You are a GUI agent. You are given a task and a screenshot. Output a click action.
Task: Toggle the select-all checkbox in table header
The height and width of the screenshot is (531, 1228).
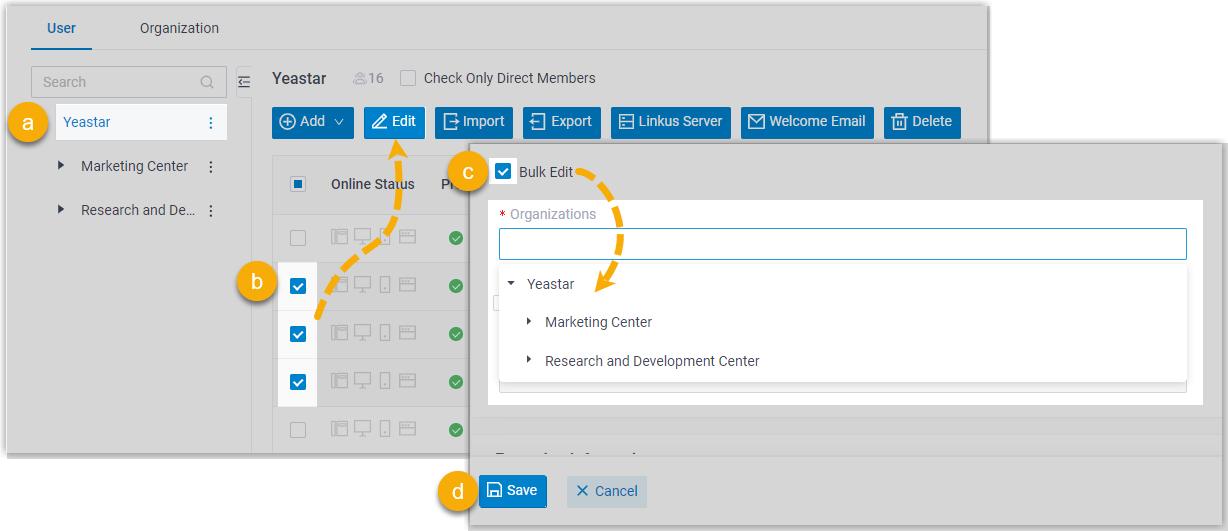coord(298,184)
